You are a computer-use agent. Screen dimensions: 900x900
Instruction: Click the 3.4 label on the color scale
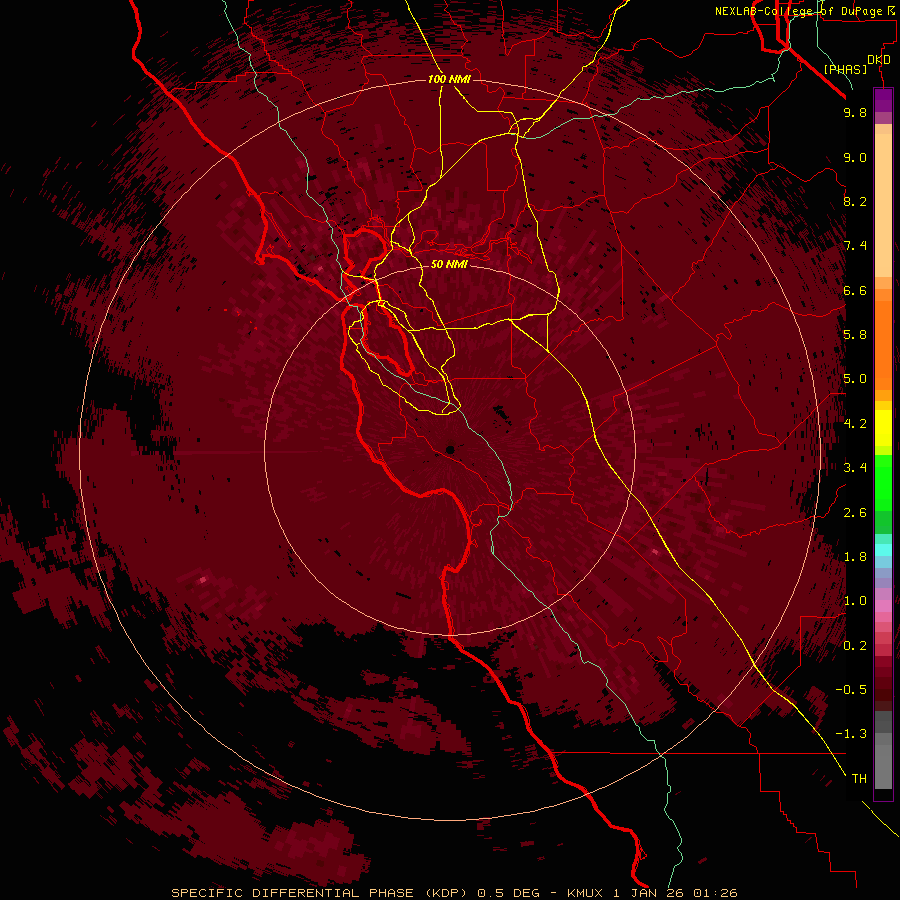[855, 468]
